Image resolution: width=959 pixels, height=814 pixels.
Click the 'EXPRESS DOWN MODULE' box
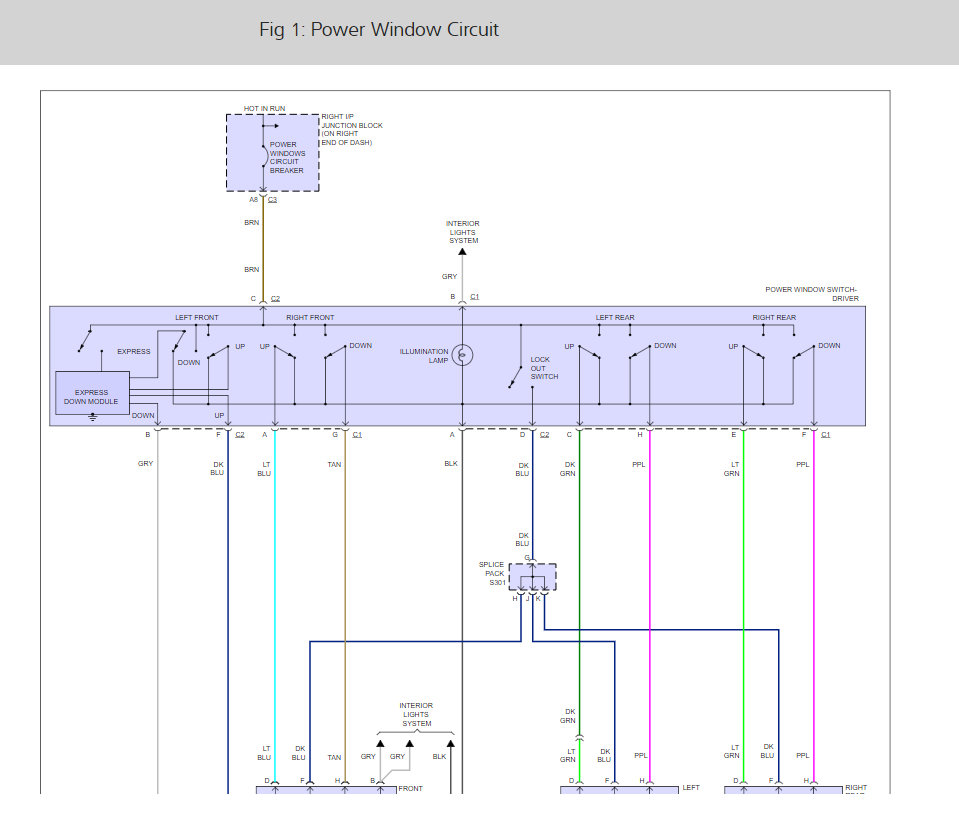[92, 393]
